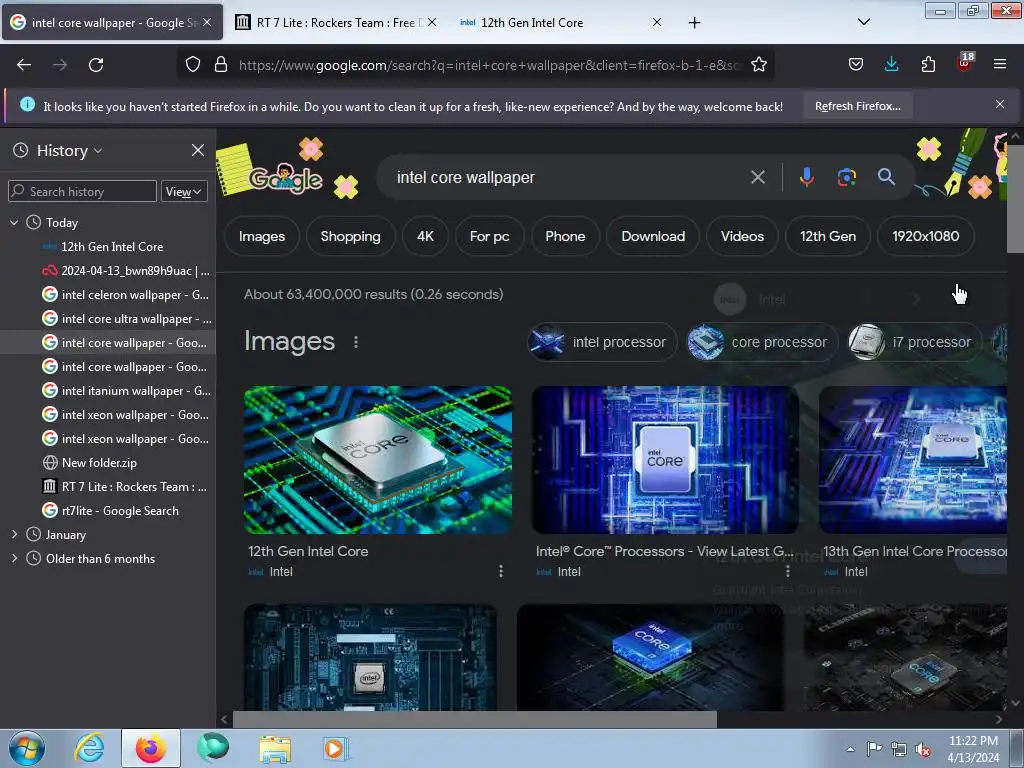Viewport: 1024px width, 768px height.
Task: Open the 12th Gen Intel Core image thumbnail
Action: tap(377, 460)
